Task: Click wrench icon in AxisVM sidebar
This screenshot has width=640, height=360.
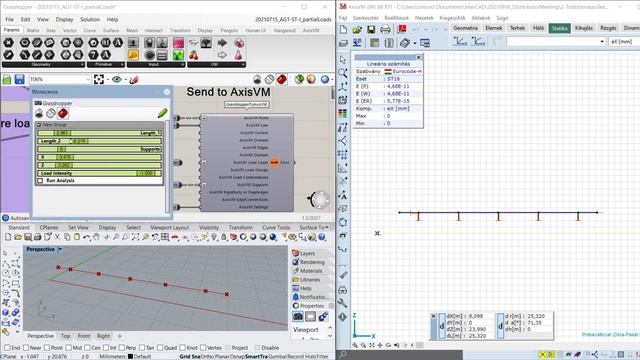Action: (342, 303)
